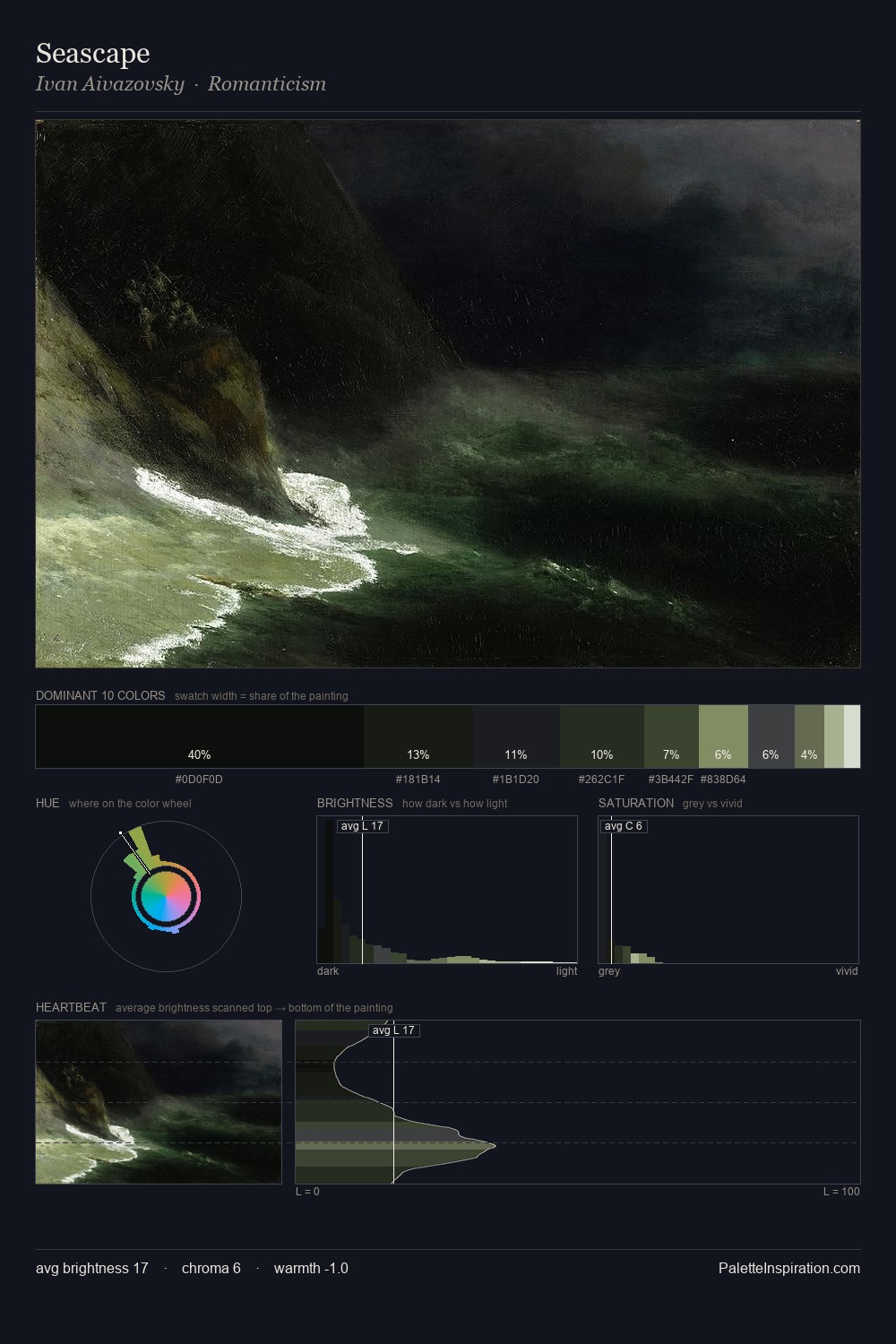Viewport: 896px width, 1344px height.
Task: Pick the 7% swatch #3B442F
Action: click(x=671, y=737)
